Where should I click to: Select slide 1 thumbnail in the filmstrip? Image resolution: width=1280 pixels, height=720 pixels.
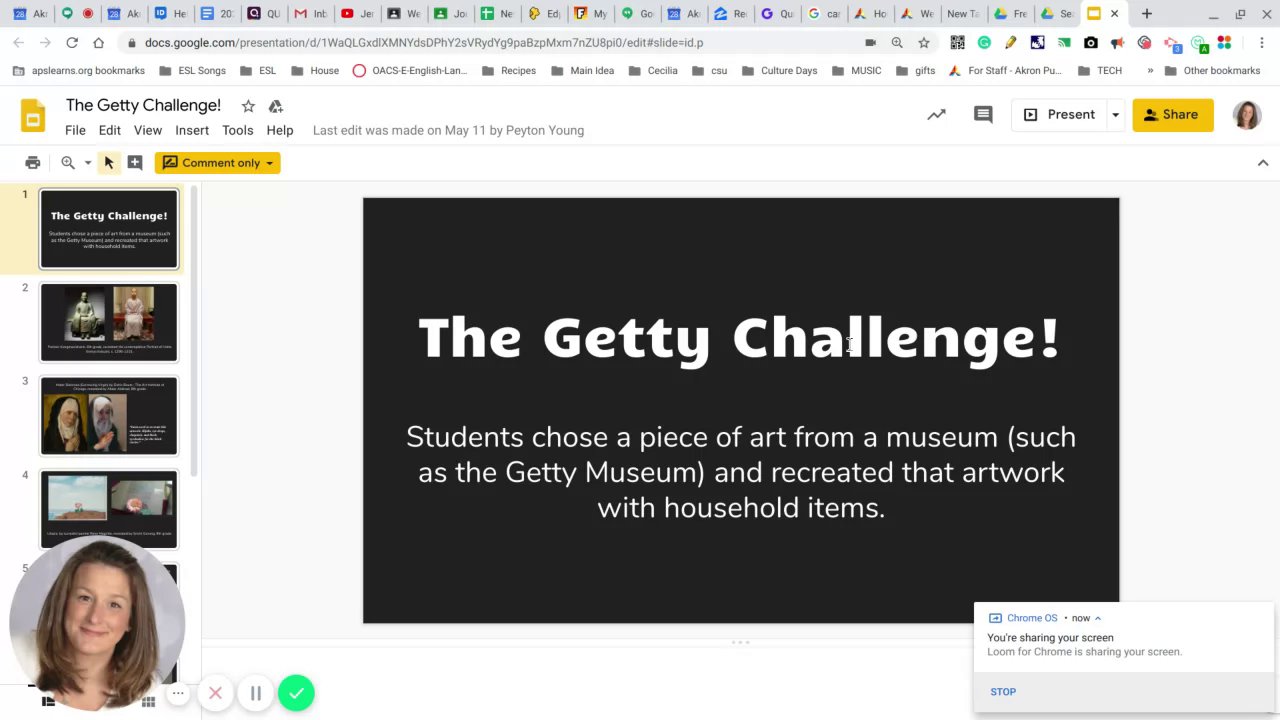click(109, 229)
